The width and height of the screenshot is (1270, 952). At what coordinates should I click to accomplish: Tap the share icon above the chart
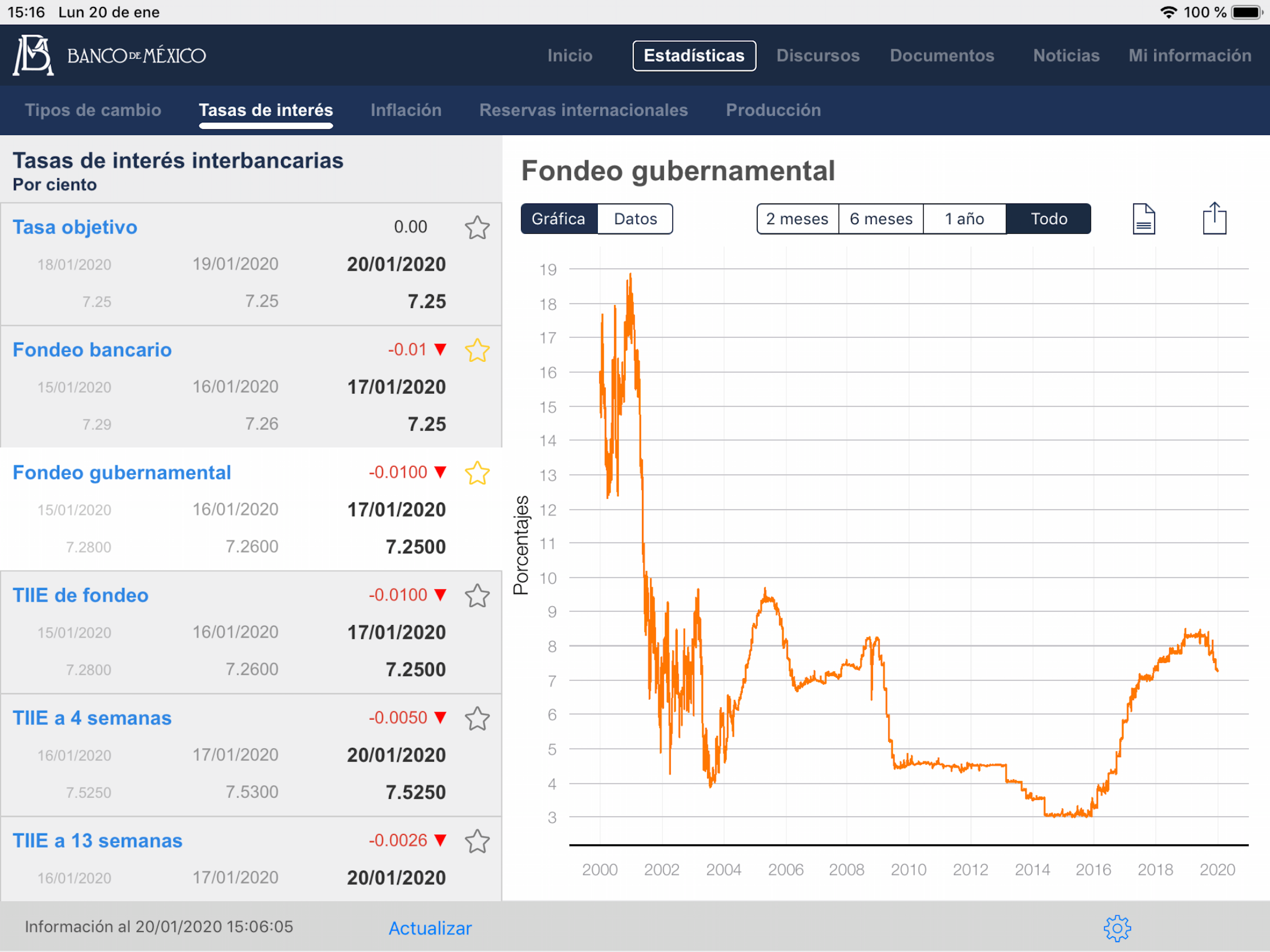coord(1214,218)
